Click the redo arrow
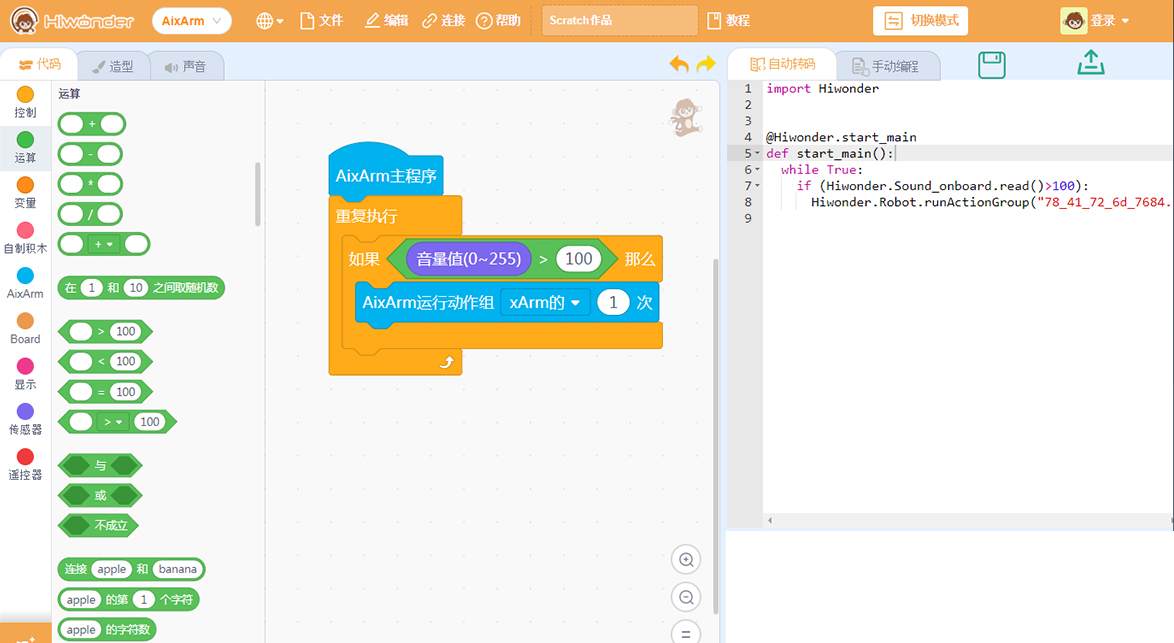Screen dimensions: 1174x643 (x=706, y=64)
